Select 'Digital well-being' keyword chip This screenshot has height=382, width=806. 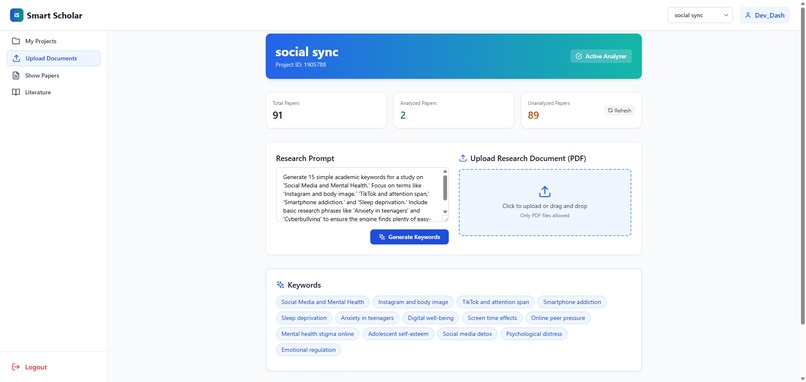(430, 318)
